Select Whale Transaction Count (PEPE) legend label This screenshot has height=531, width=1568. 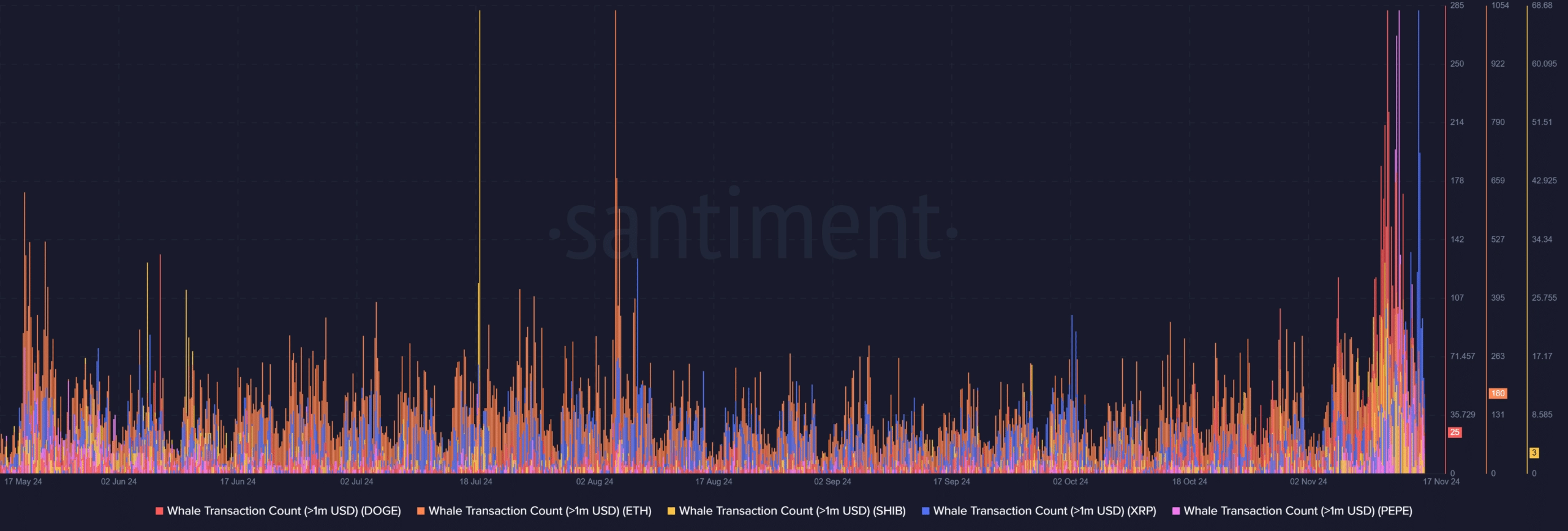click(1298, 511)
